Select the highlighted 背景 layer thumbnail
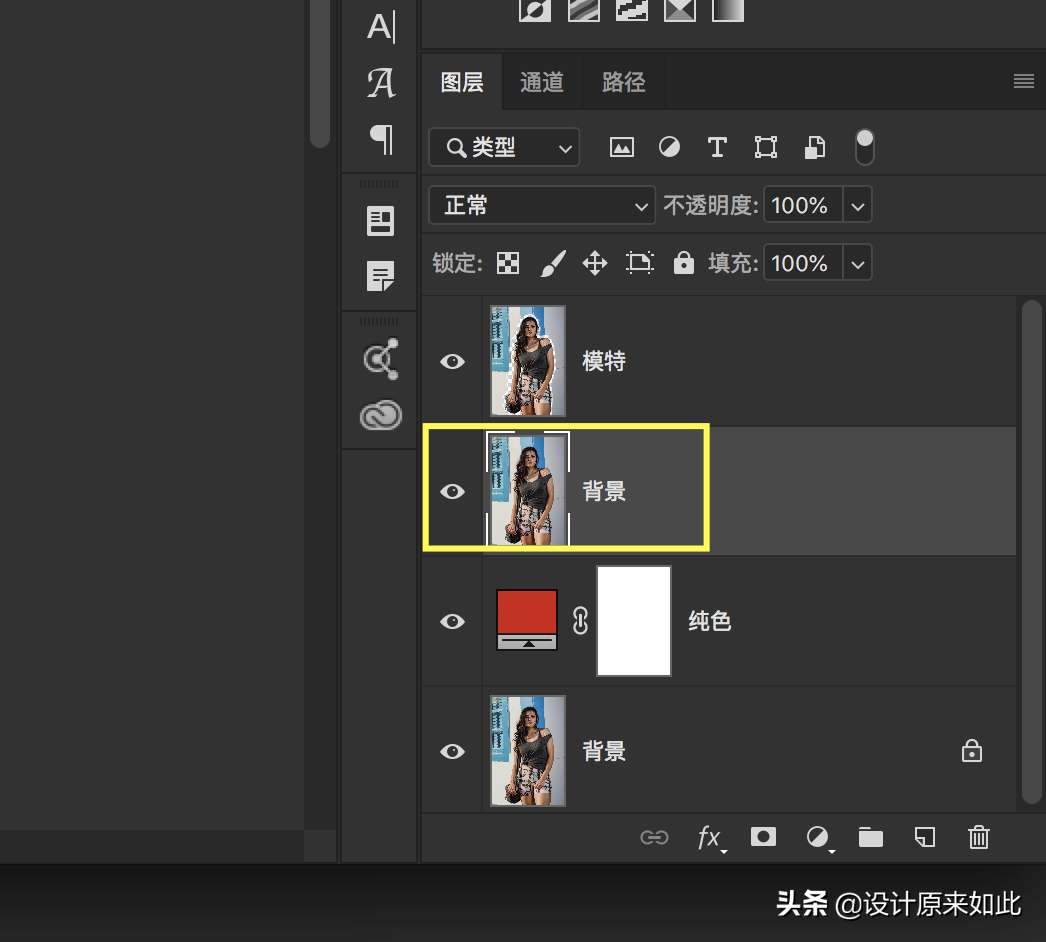This screenshot has width=1046, height=942. [x=528, y=490]
